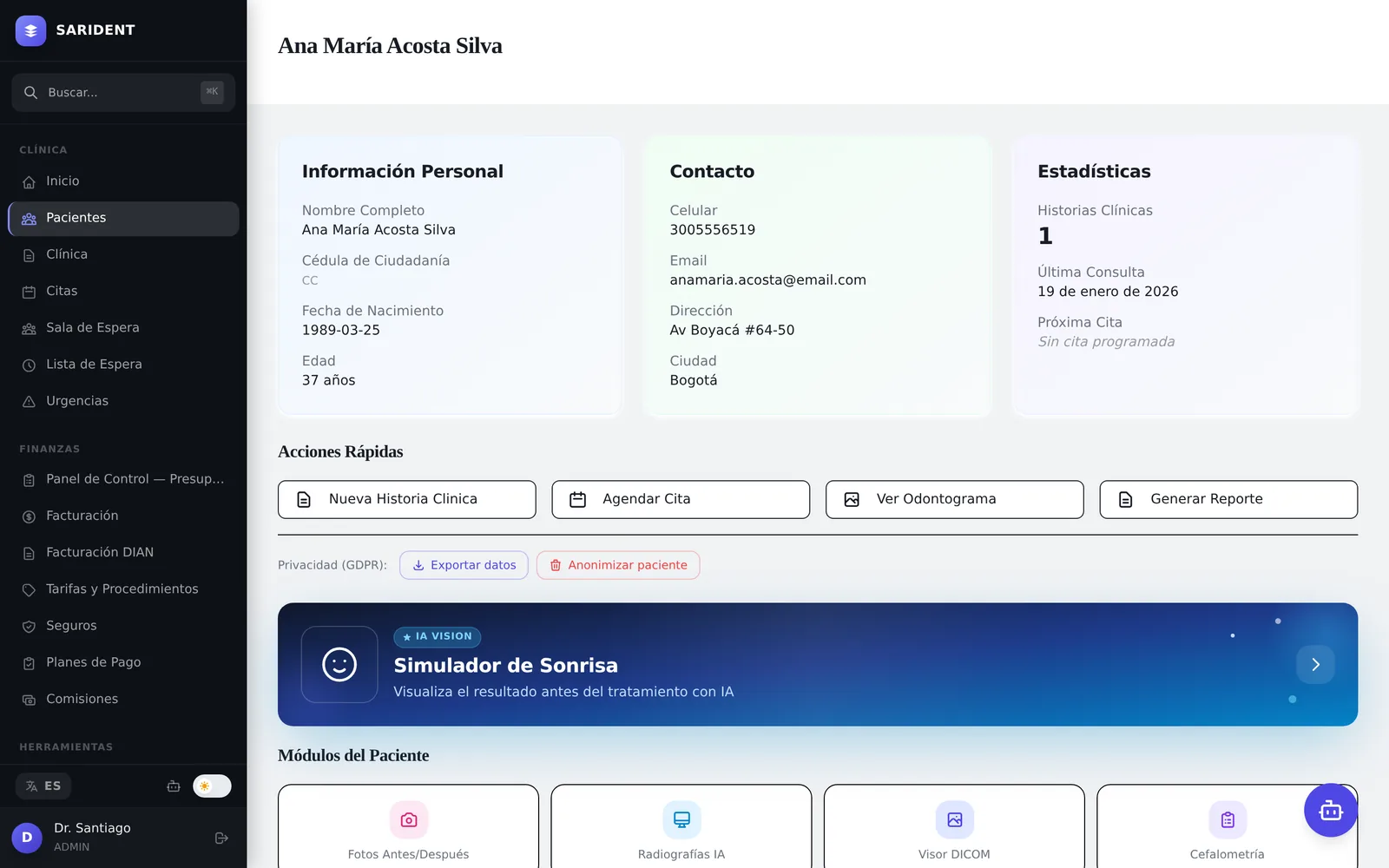Open the Radiografías IA monitor icon
The height and width of the screenshot is (868, 1389).
pyautogui.click(x=681, y=819)
